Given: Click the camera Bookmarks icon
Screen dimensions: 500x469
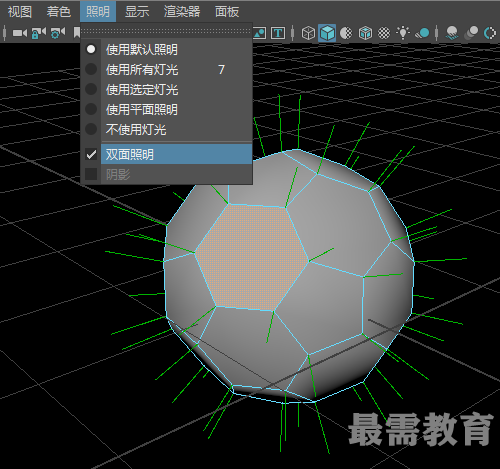Looking at the screenshot, I should click(x=77, y=33).
